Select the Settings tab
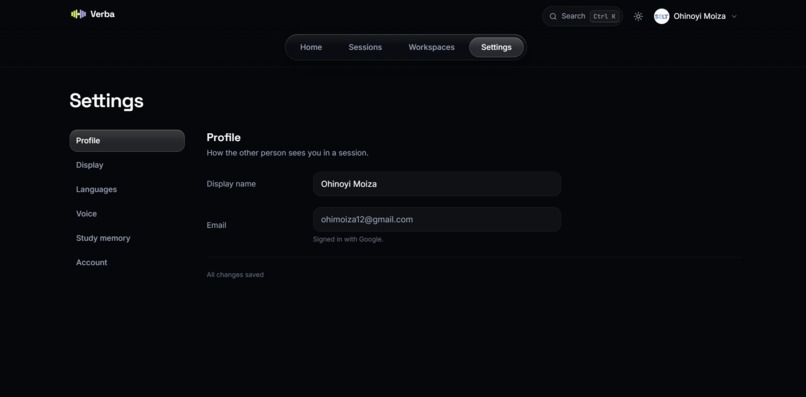 click(x=496, y=47)
